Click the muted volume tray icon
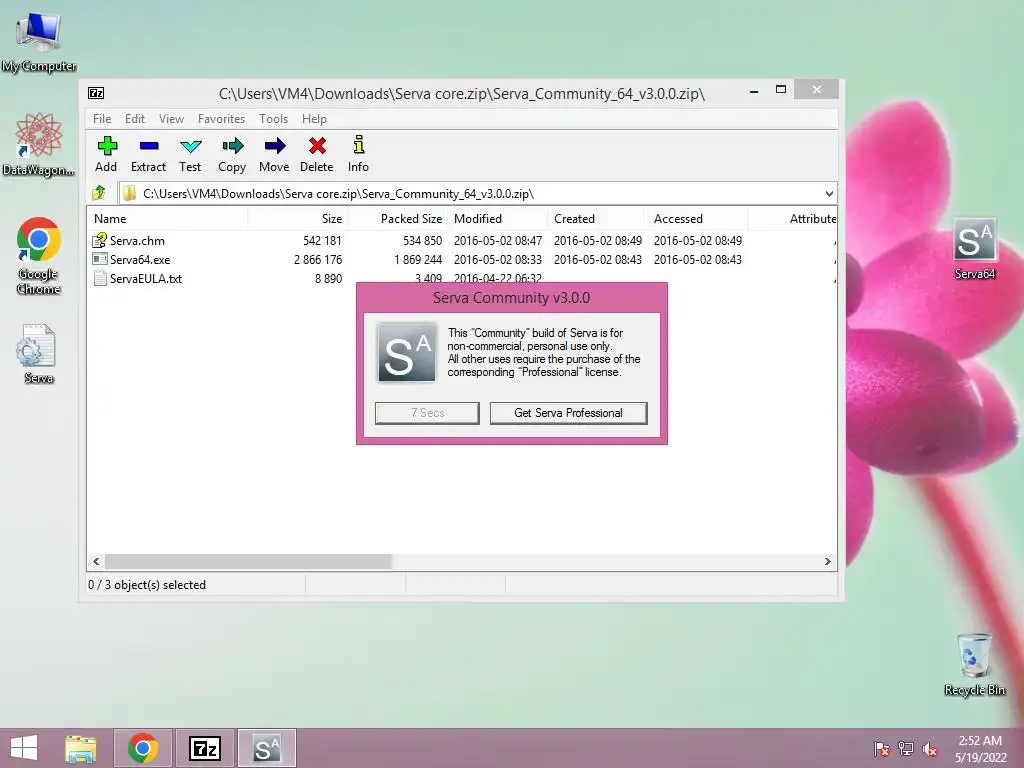Image resolution: width=1024 pixels, height=768 pixels. tap(930, 749)
